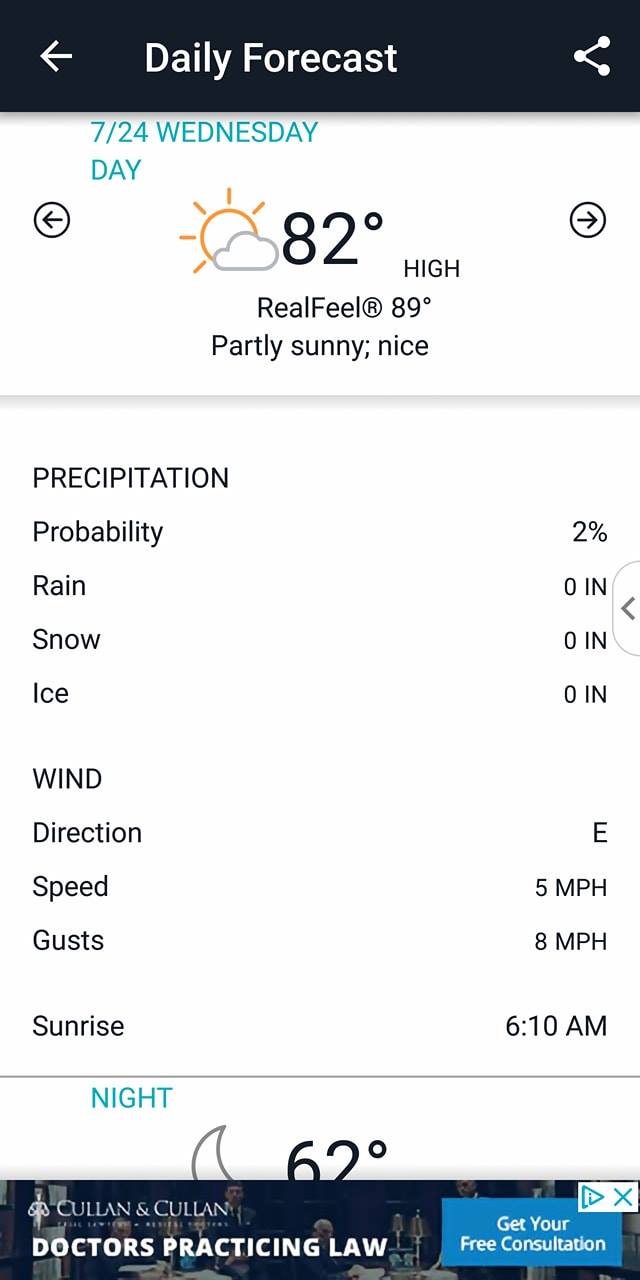
Task: Tap the partly sunny weather icon
Action: [228, 232]
